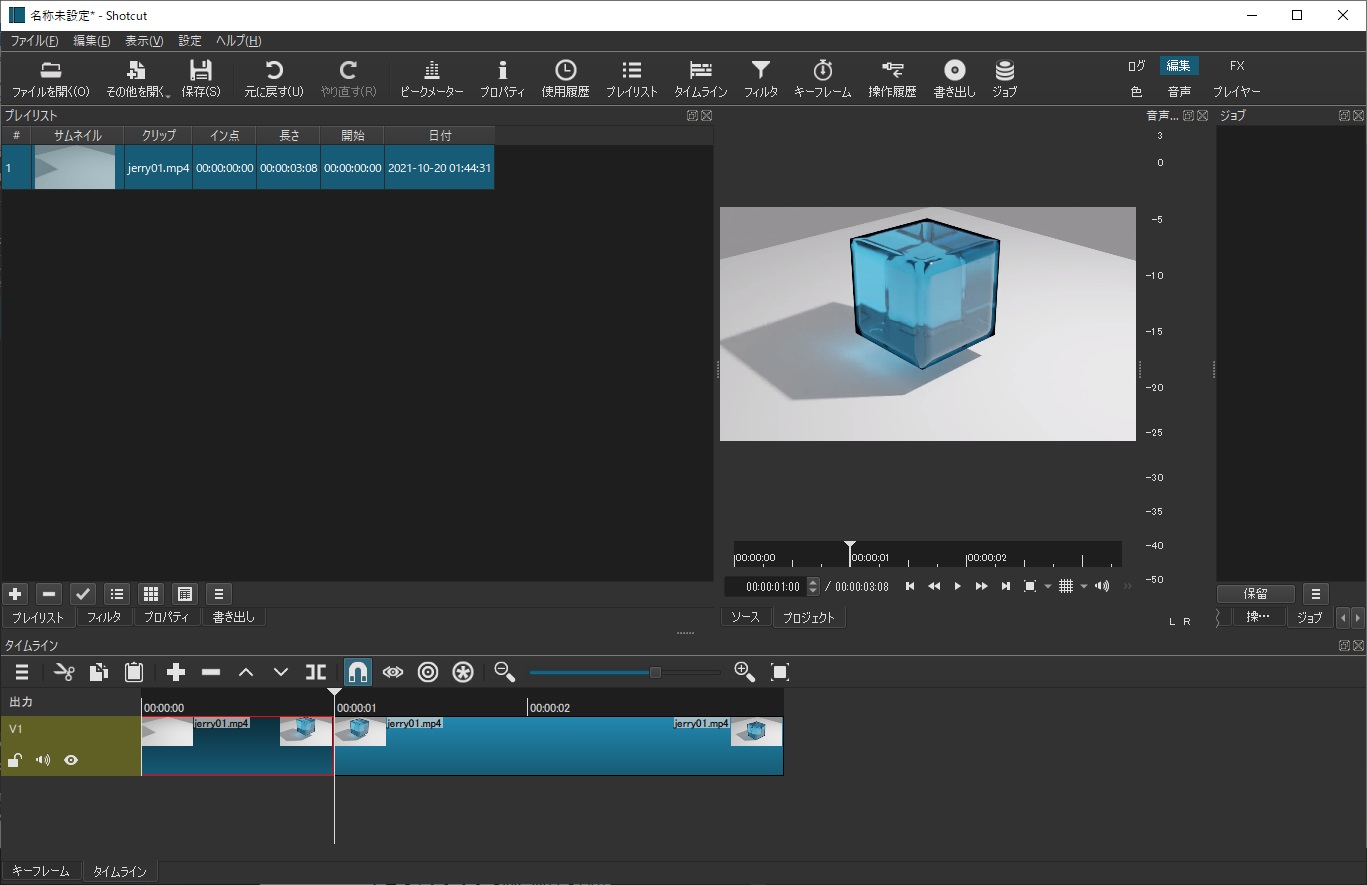1367x885 pixels.
Task: Cut the clip with the timeline scissors icon
Action: pos(64,672)
